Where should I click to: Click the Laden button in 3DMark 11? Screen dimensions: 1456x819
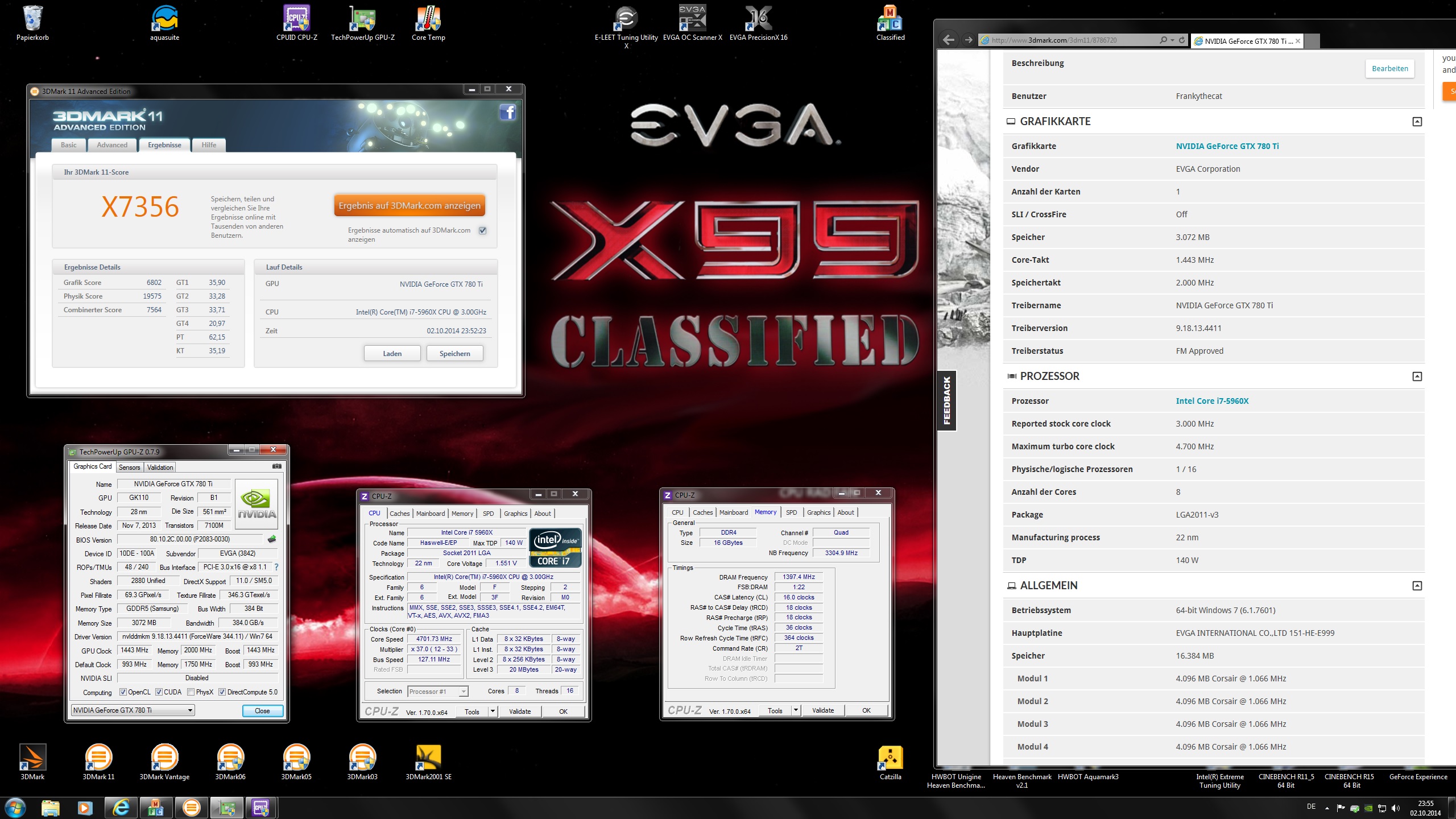[x=392, y=353]
